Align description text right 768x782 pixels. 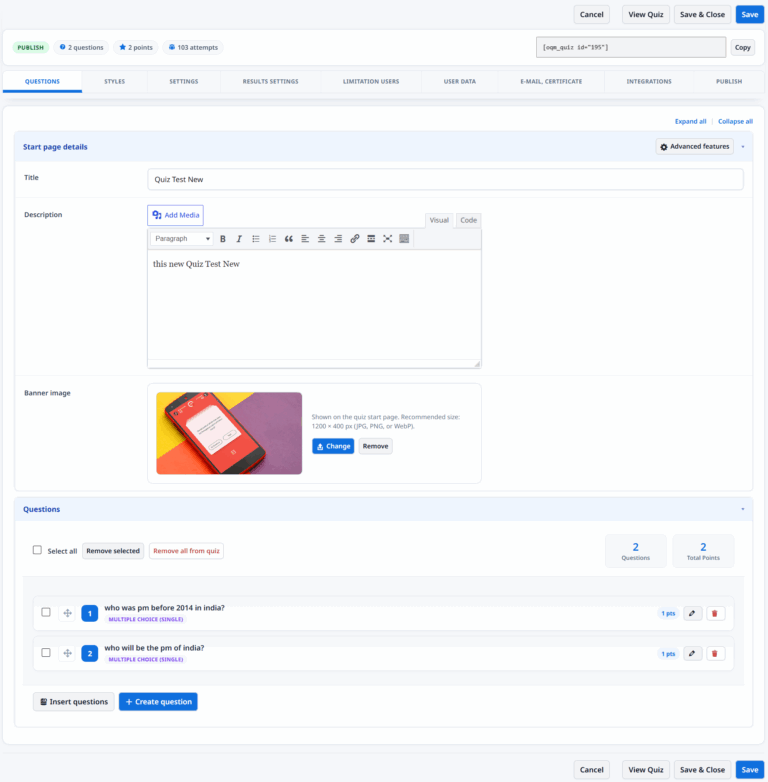click(x=338, y=239)
